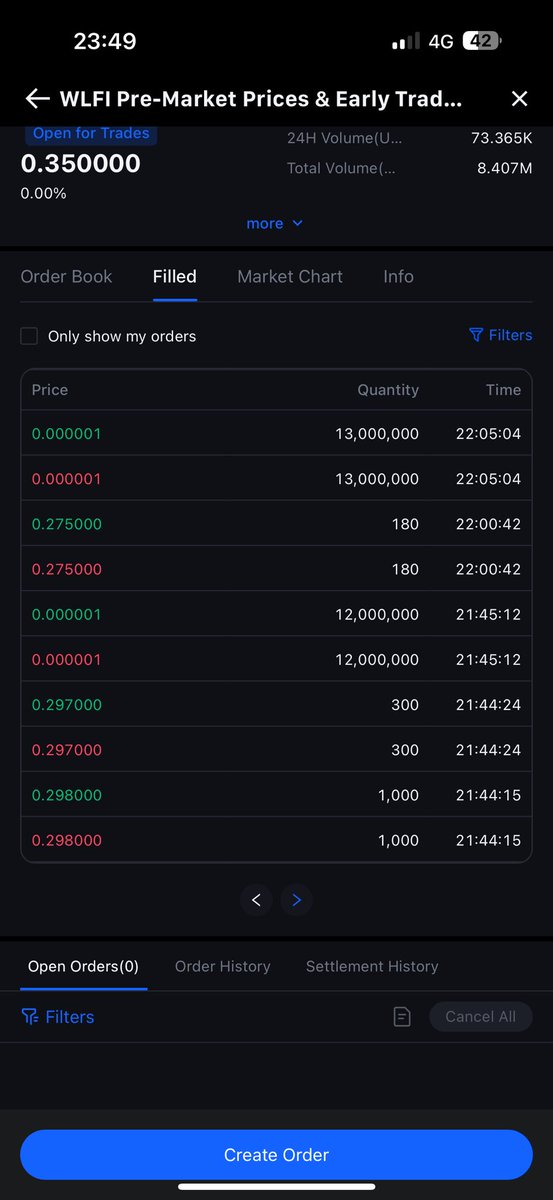Screen dimensions: 553x1200
Task: Select the 0.275000 green filled trade row
Action: pyautogui.click(x=276, y=524)
